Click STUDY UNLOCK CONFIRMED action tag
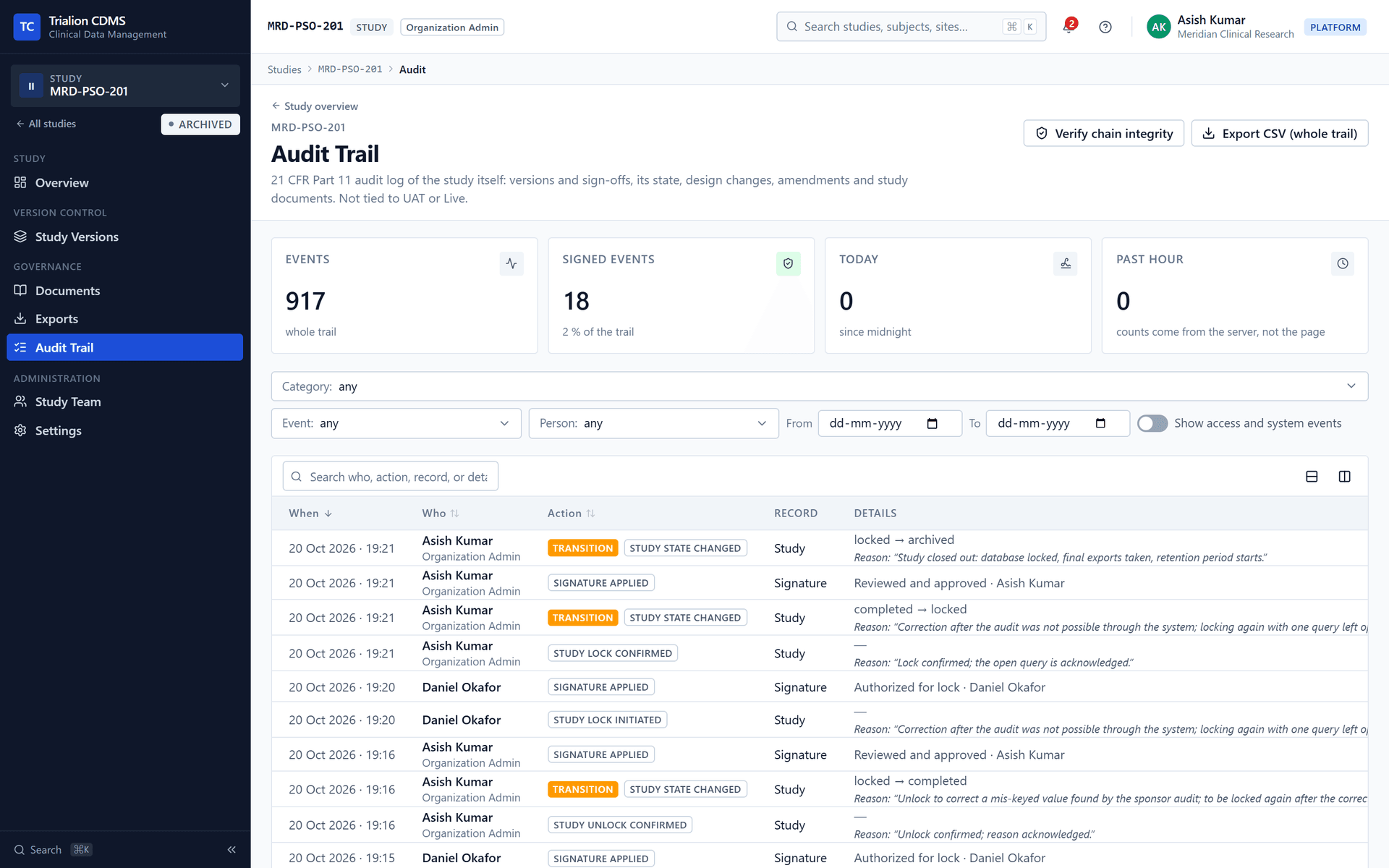1389x868 pixels. pyautogui.click(x=620, y=825)
